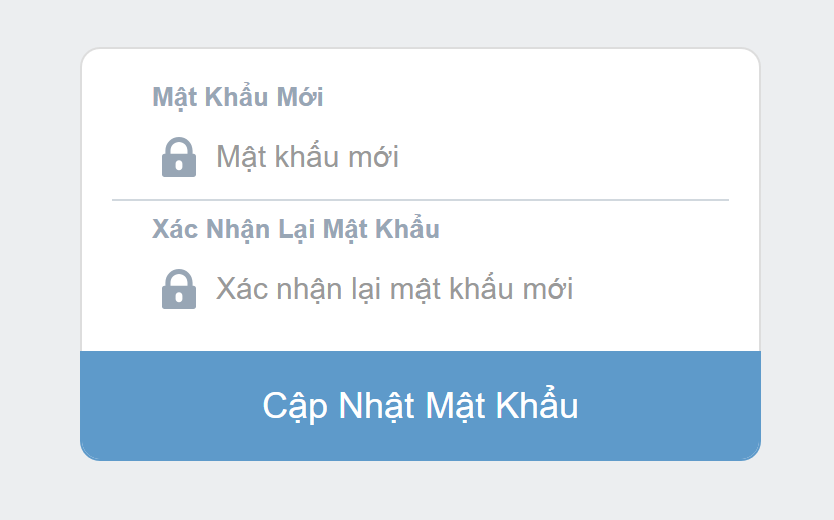
Task: Click empty space right of confirm password placeholder
Action: (x=652, y=289)
